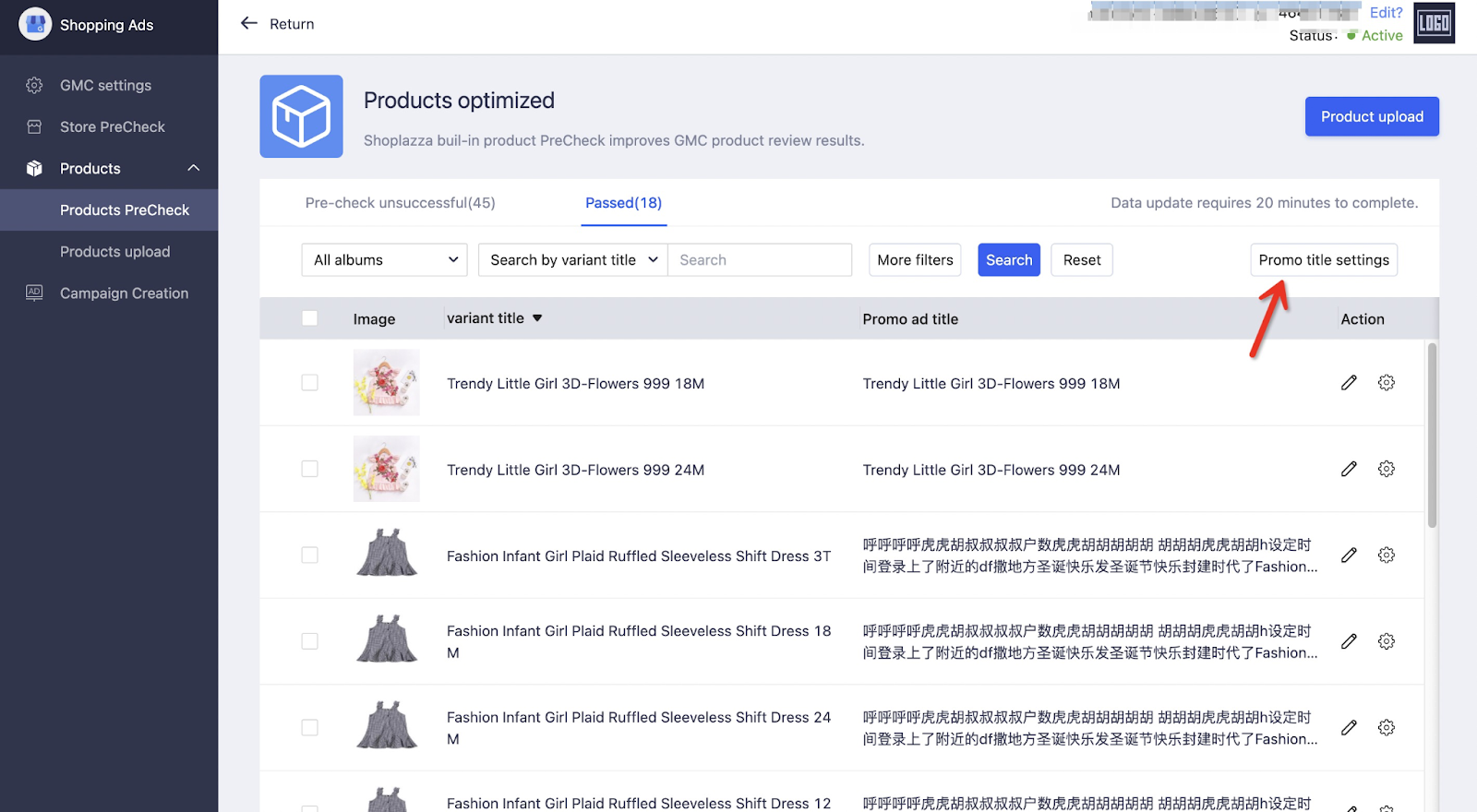Click promo ad title 'Trendy Little Girl 3D-Flowers 999 24M'
Viewport: 1477px width, 812px height.
coord(991,470)
